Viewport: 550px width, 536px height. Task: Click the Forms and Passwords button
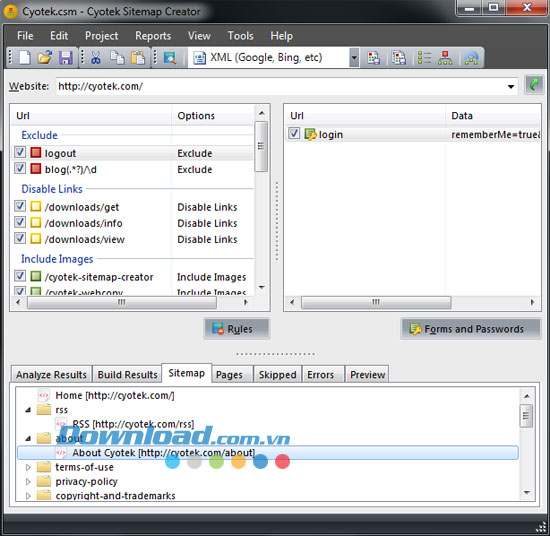point(471,329)
